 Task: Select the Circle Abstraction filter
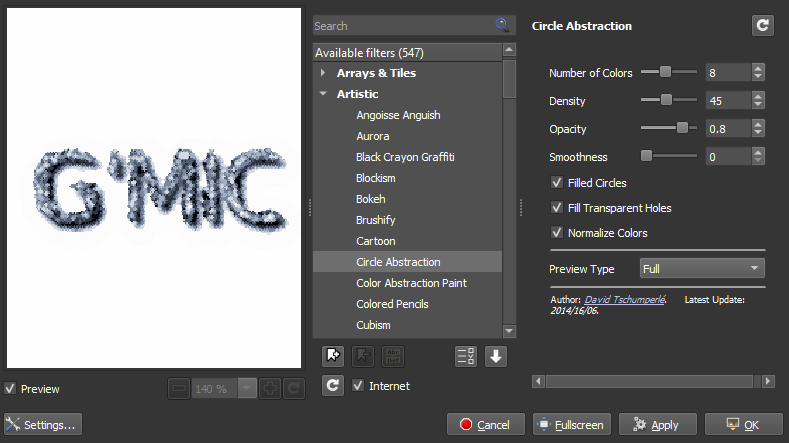tap(407, 262)
